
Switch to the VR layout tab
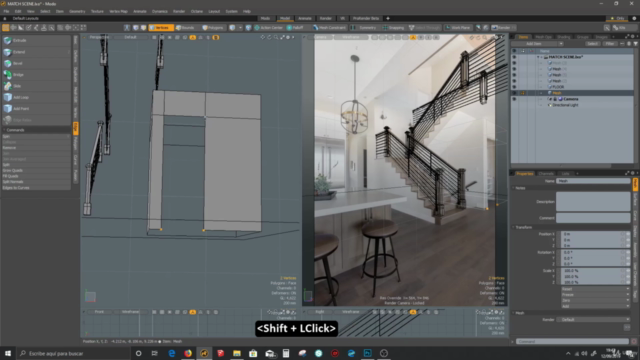click(x=342, y=18)
